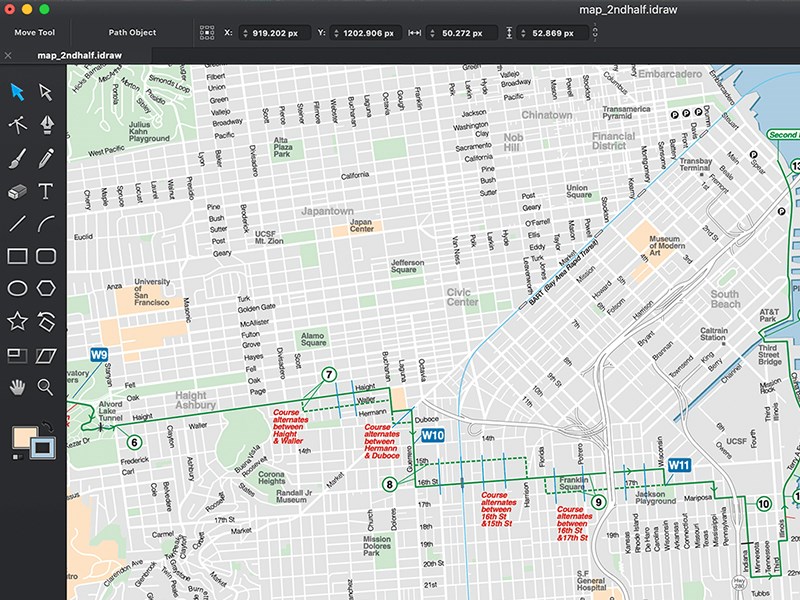Select the Rotate tool
The height and width of the screenshot is (600, 800).
click(x=46, y=321)
